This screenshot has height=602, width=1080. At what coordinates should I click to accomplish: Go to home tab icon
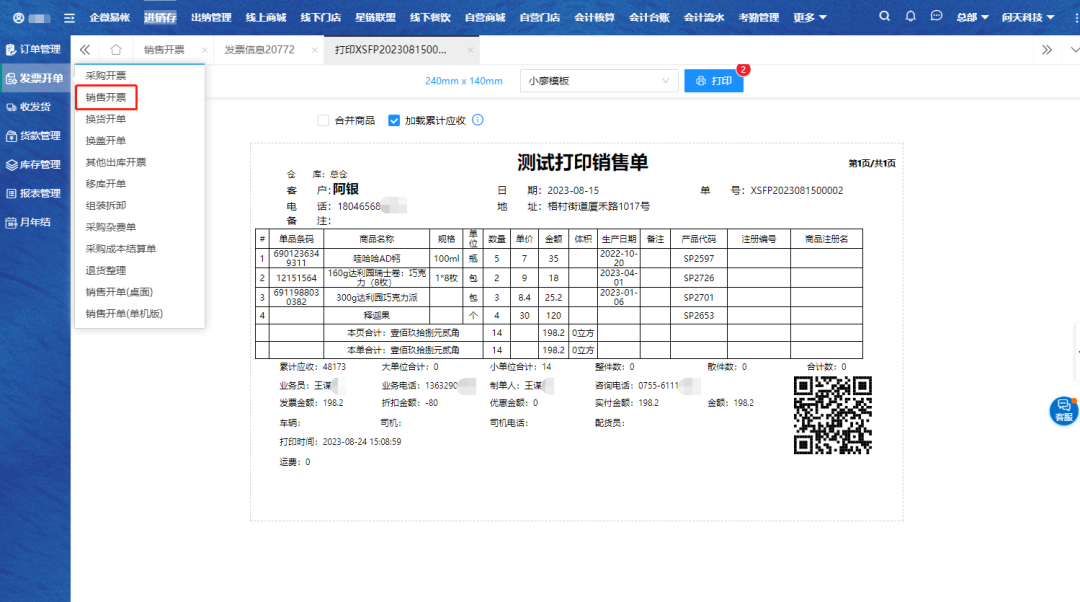click(116, 50)
